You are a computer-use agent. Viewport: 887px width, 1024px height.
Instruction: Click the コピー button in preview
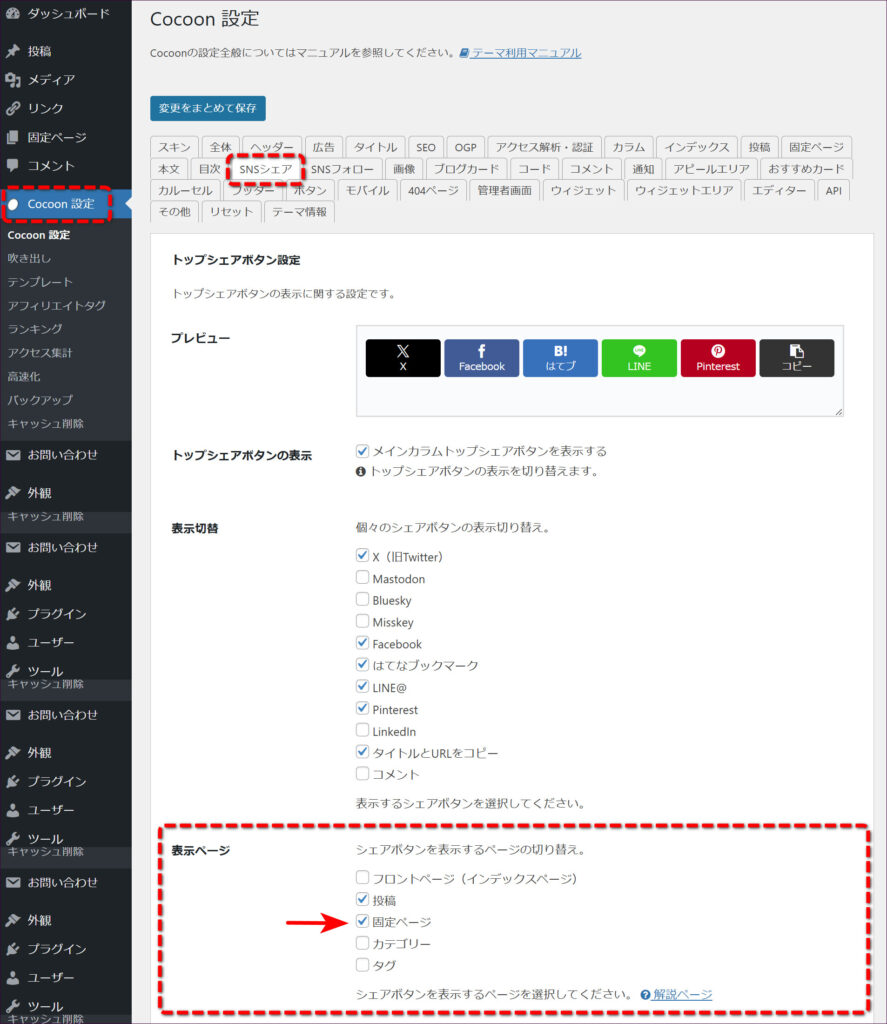(796, 358)
